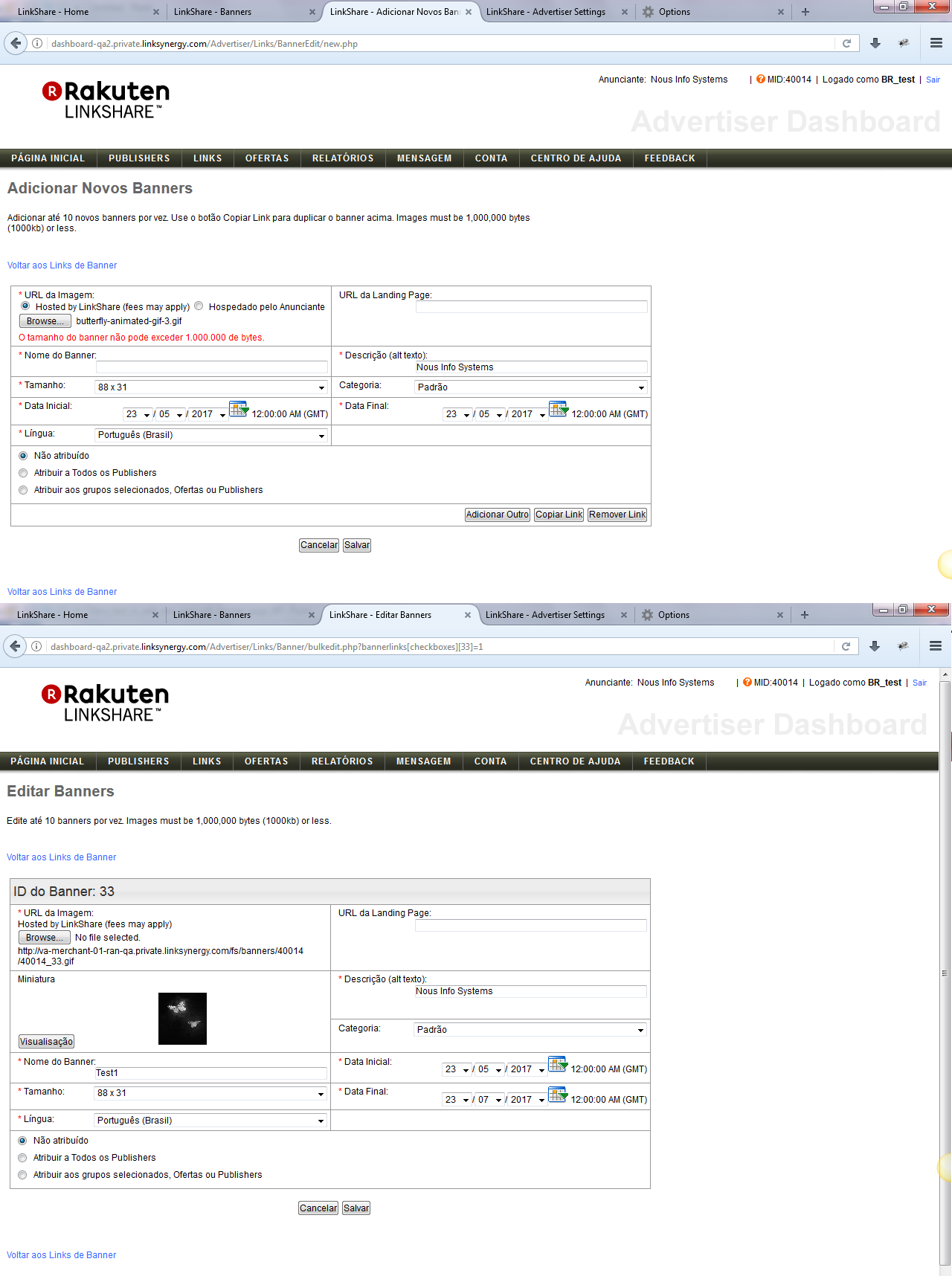Open browser hamburger menu in Editar Banners window
The image size is (952, 1276).
pos(935,646)
